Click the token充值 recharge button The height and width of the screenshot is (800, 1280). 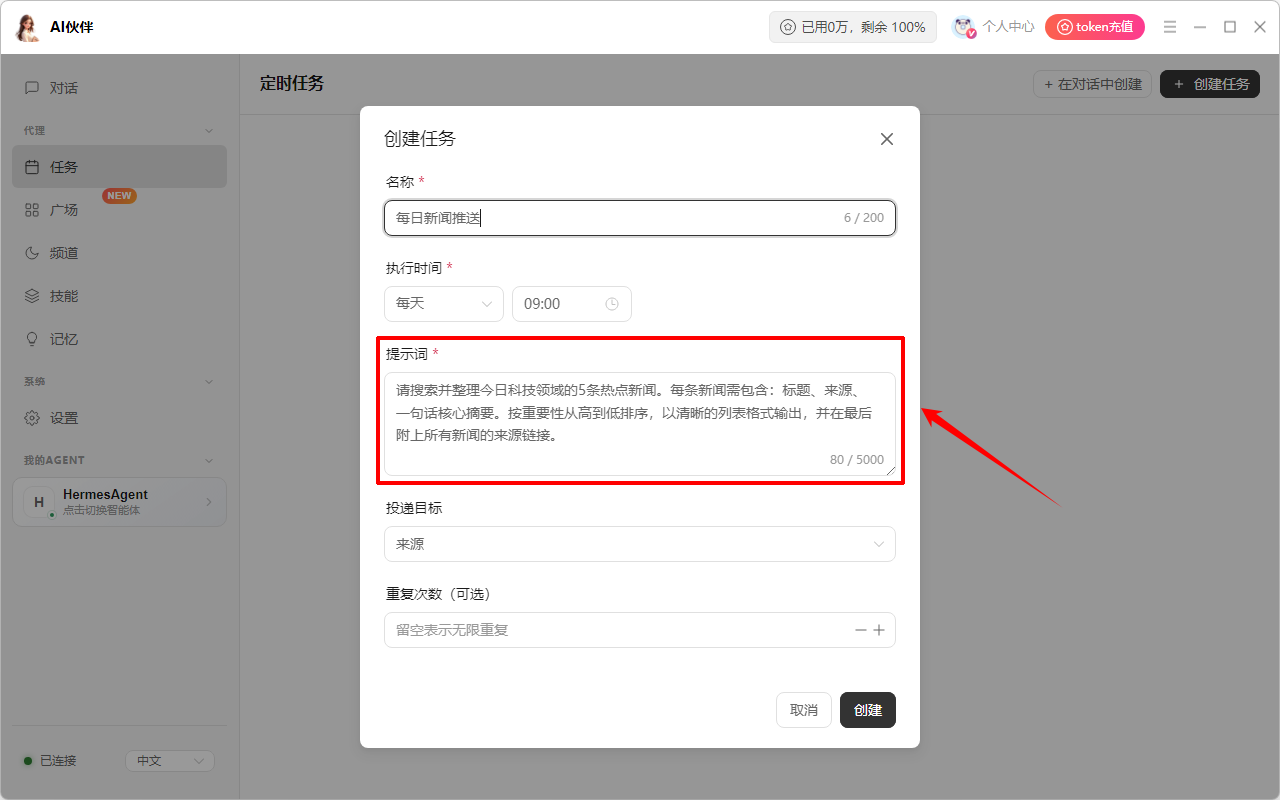[1095, 27]
